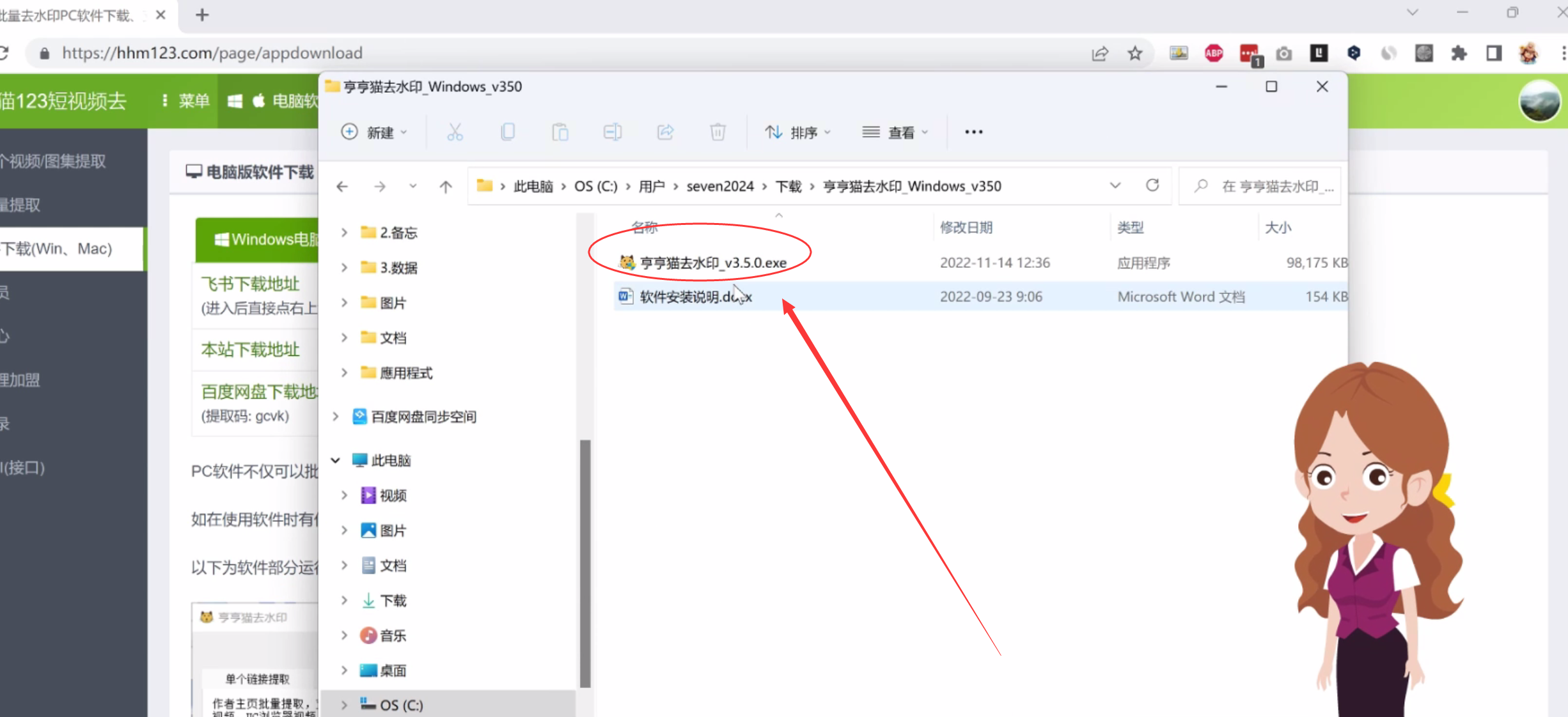1568x717 pixels.
Task: Click the folder search input field
Action: click(1273, 186)
